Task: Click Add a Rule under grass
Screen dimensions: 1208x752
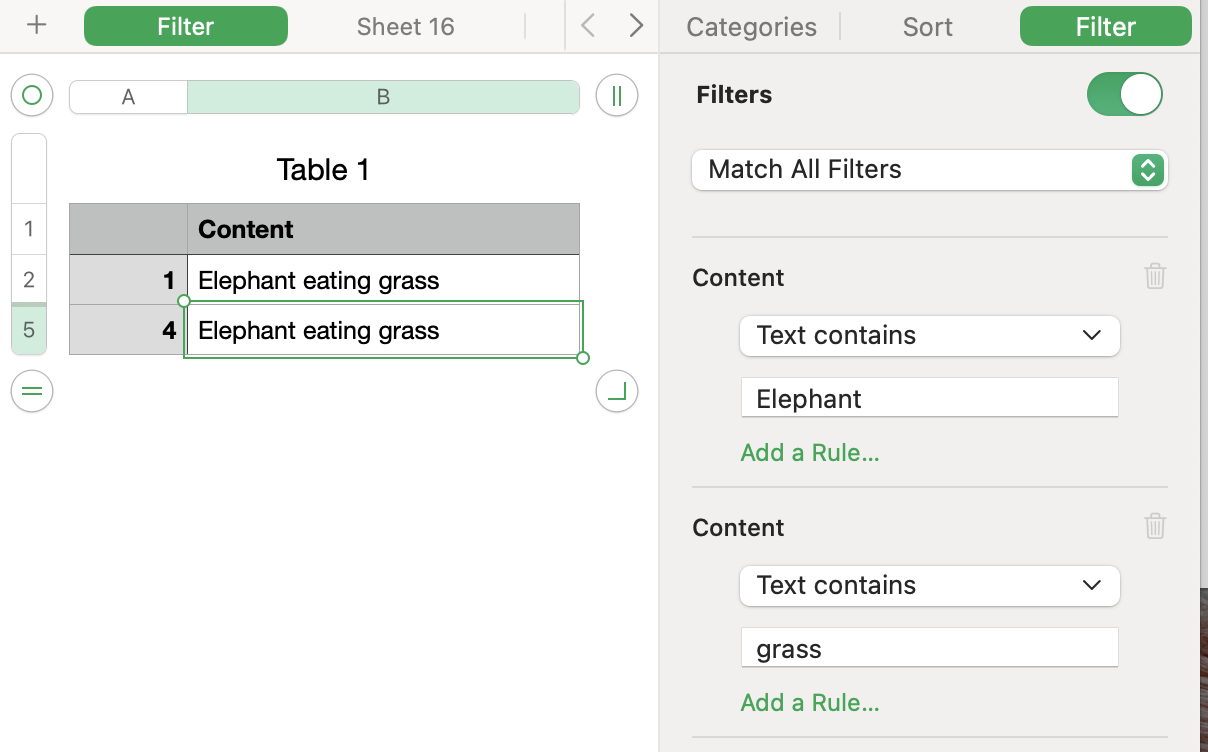Action: (810, 703)
